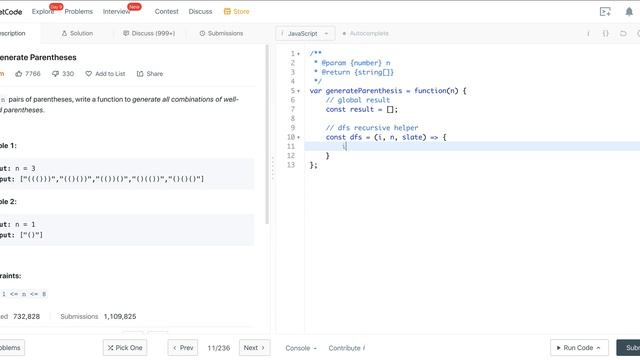Click the 11/236 problem counter
640x360 pixels.
click(x=218, y=348)
